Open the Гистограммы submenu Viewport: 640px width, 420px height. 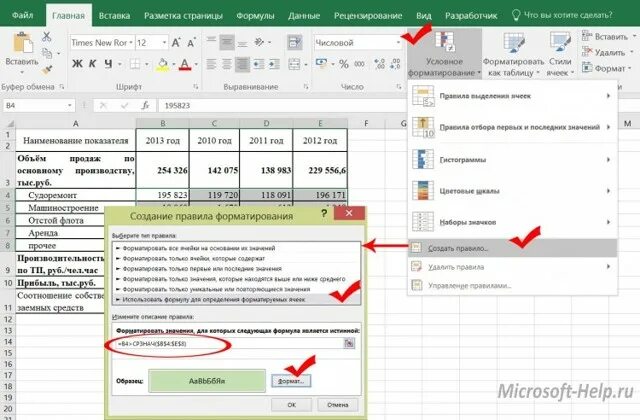513,159
